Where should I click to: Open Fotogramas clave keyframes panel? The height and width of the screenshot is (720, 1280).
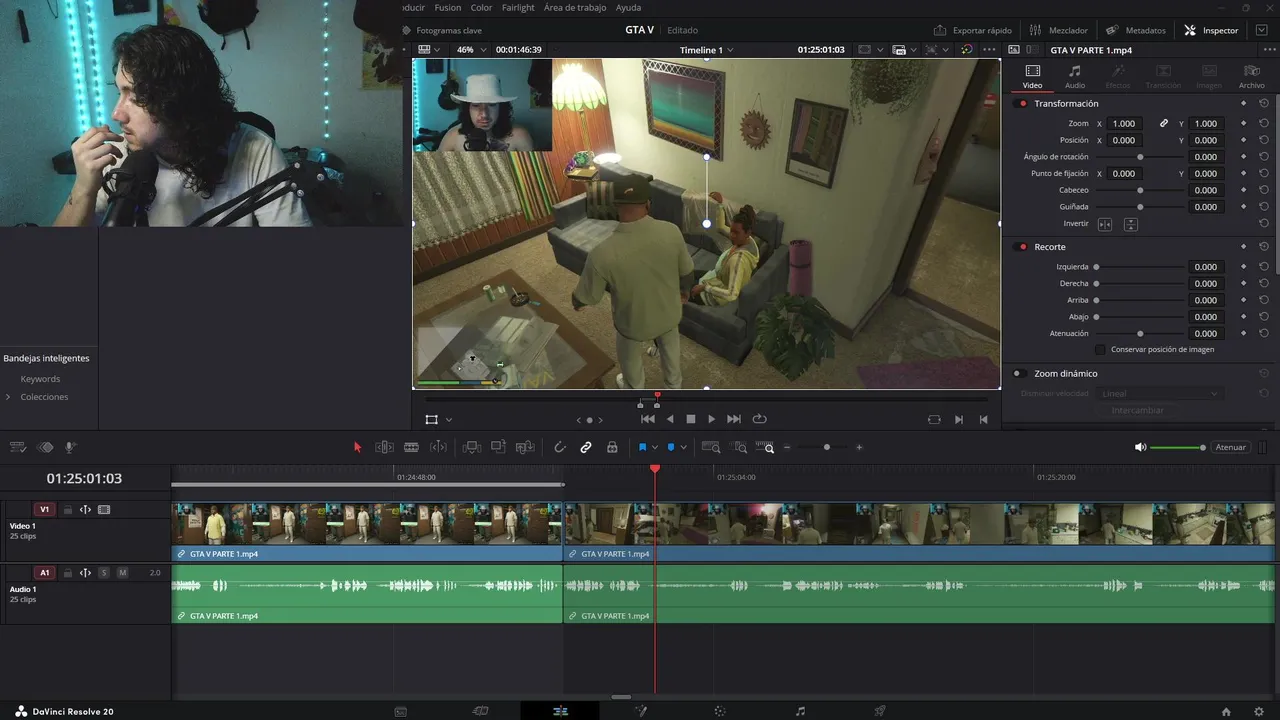[441, 30]
